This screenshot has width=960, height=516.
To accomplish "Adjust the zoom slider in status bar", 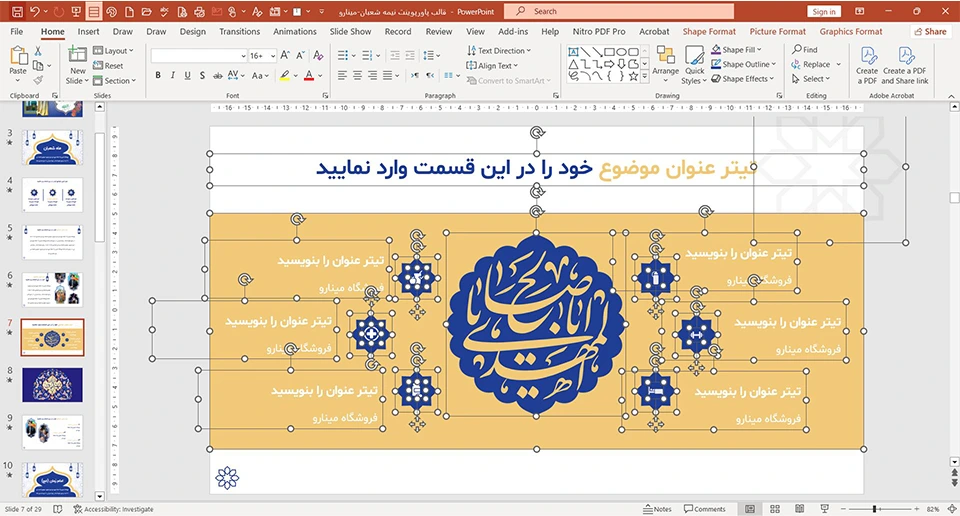I will pyautogui.click(x=875, y=509).
